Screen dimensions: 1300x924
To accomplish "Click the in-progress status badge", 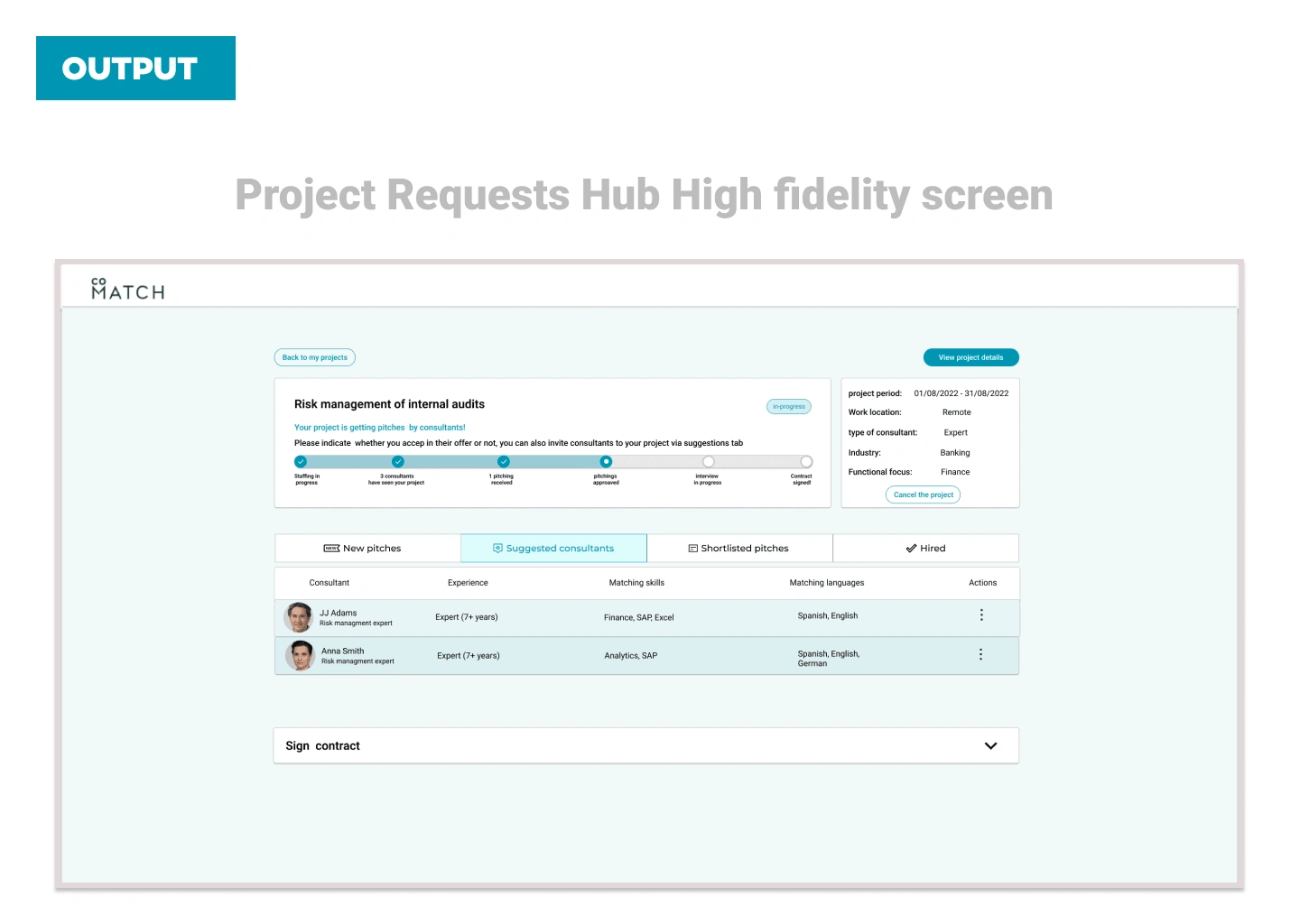I will [789, 407].
